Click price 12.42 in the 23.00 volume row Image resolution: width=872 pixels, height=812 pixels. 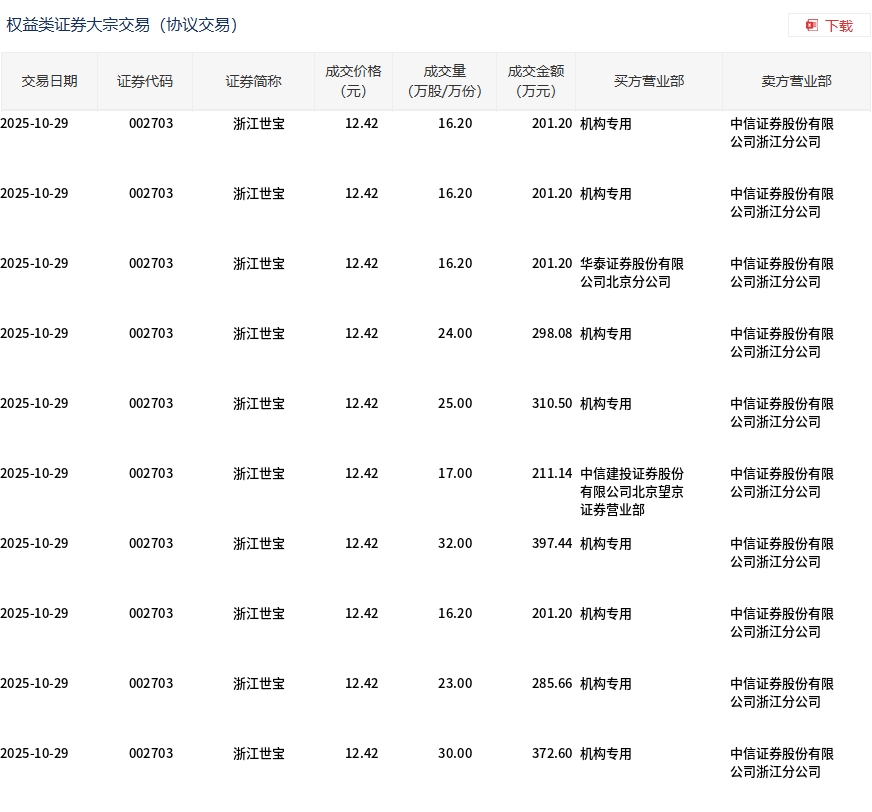[361, 684]
